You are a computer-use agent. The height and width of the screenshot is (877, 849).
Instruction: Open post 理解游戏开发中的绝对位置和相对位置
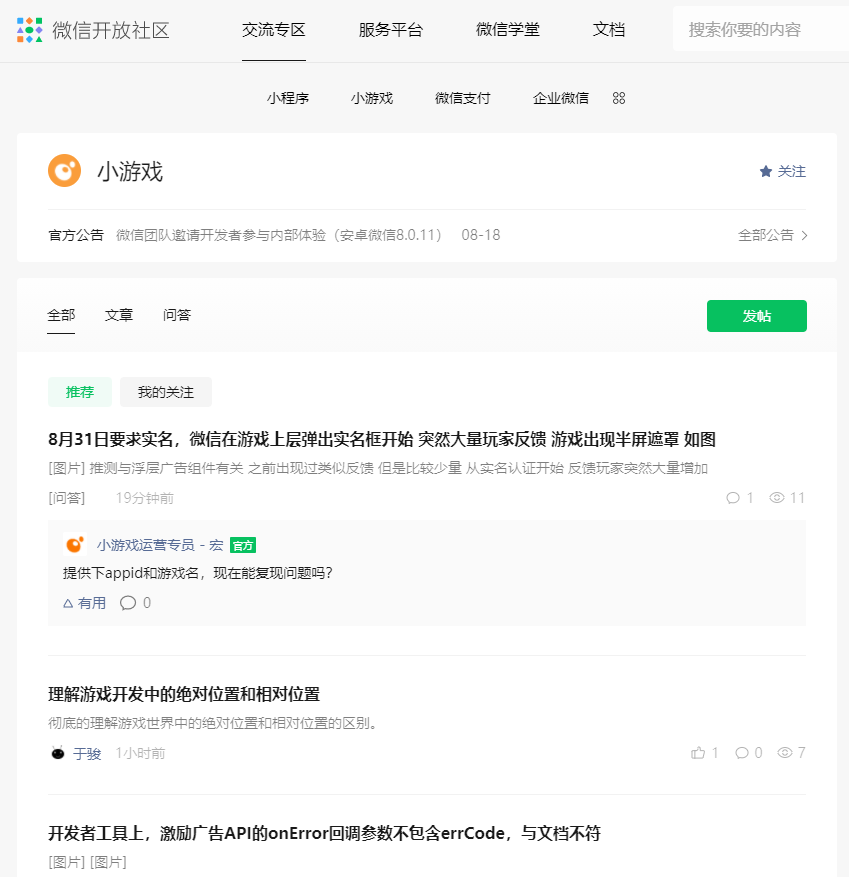click(x=184, y=695)
